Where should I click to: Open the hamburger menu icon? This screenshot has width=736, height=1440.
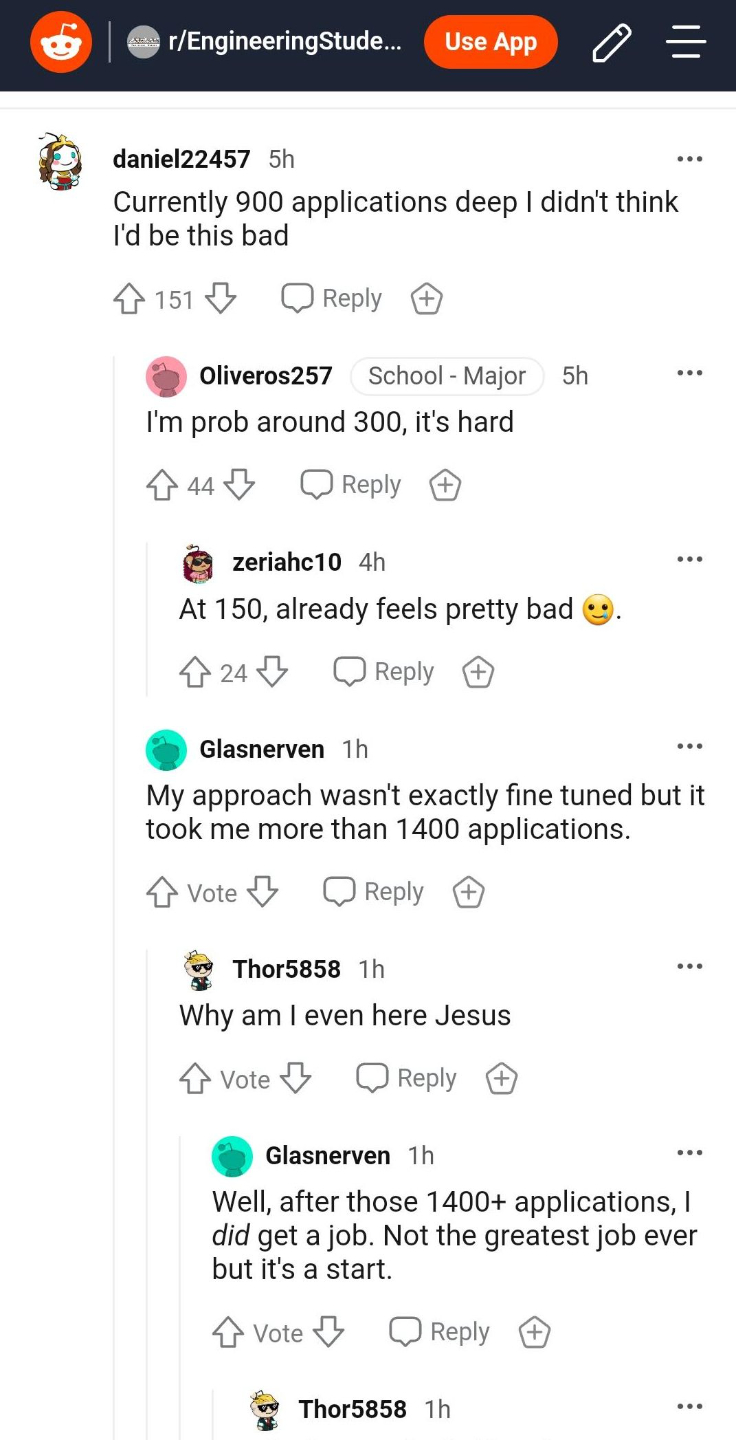click(686, 43)
